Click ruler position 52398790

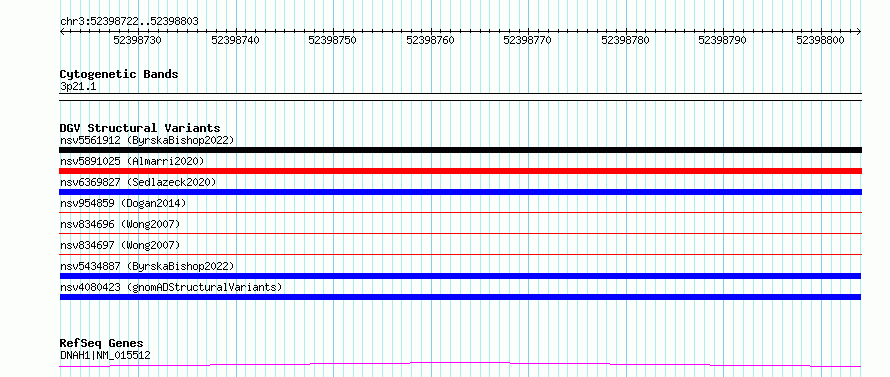[722, 40]
